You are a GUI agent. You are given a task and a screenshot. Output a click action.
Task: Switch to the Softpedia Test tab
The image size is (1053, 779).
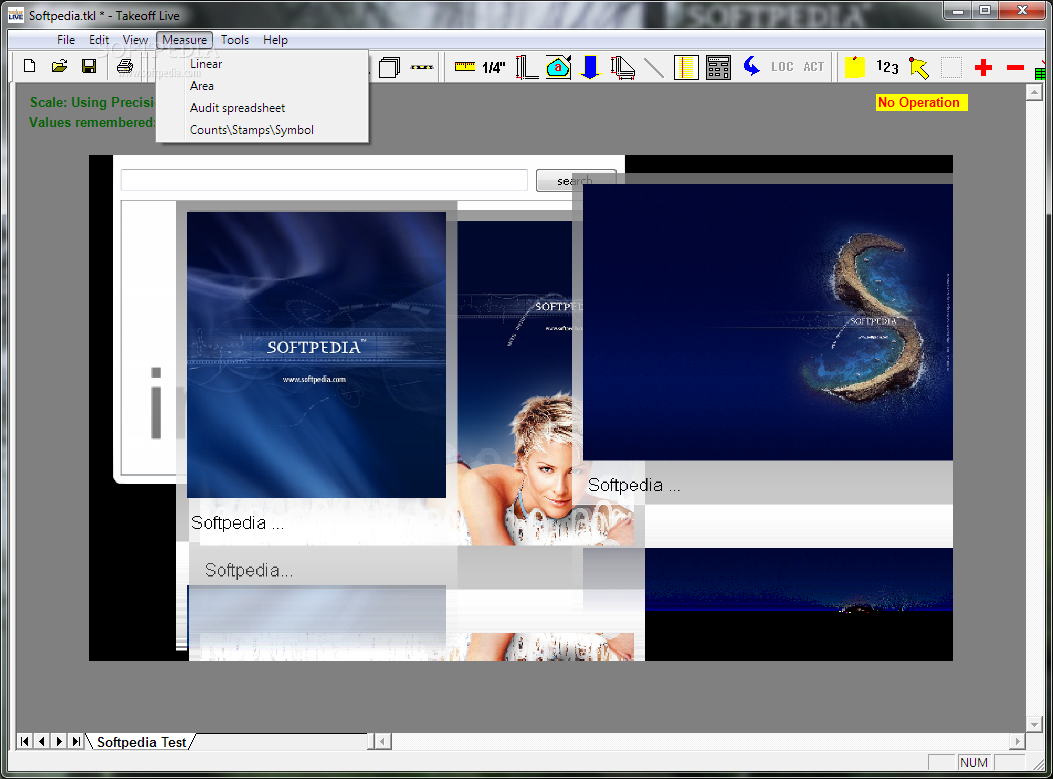pos(141,742)
